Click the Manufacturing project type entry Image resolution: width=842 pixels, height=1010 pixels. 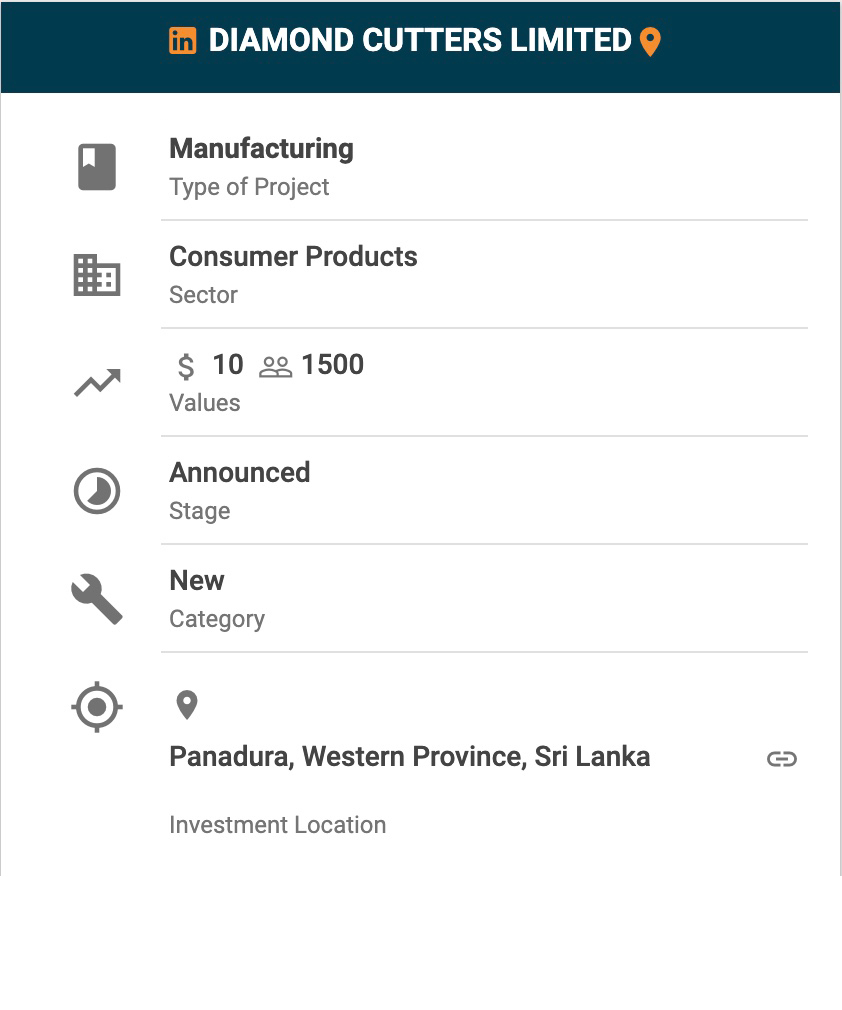click(262, 149)
